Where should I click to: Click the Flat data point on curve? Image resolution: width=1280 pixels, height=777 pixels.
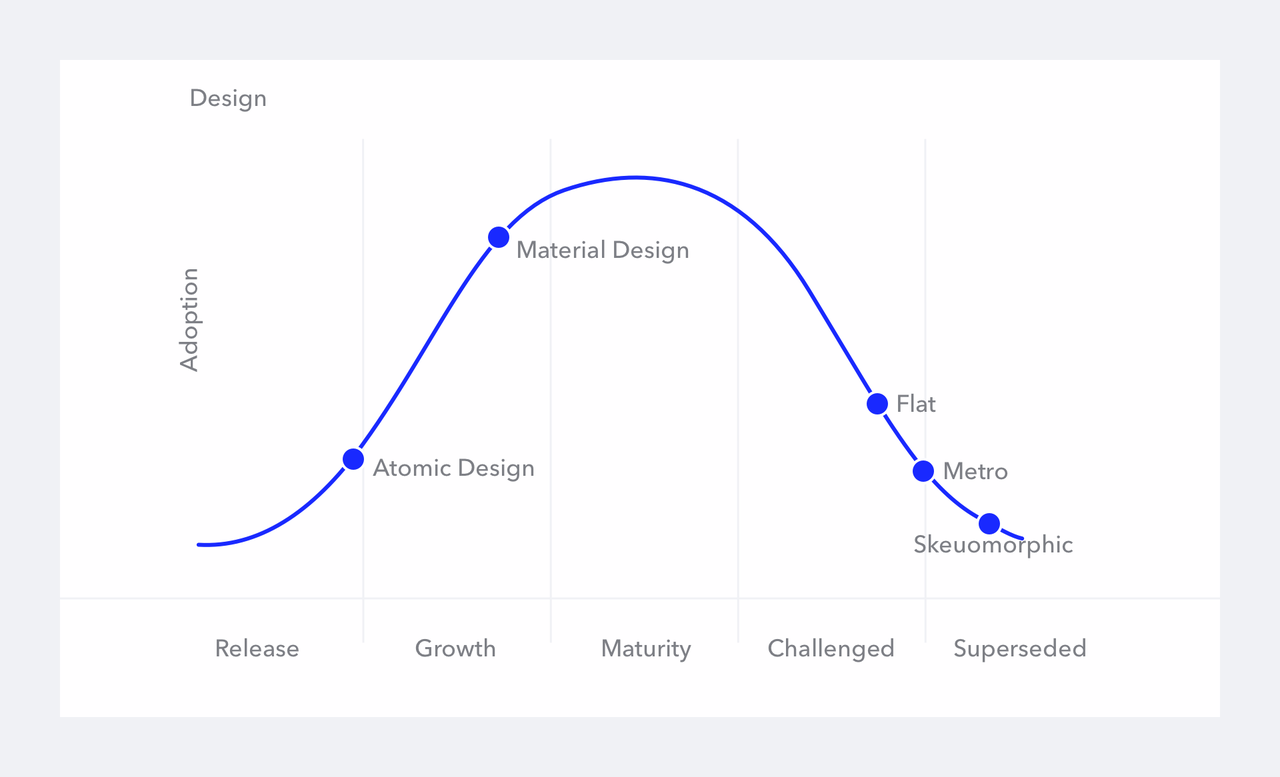pyautogui.click(x=877, y=404)
